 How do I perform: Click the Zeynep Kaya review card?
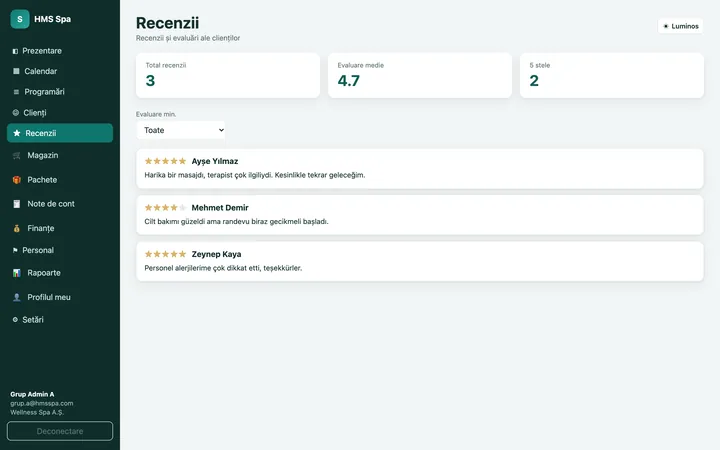pyautogui.click(x=420, y=261)
